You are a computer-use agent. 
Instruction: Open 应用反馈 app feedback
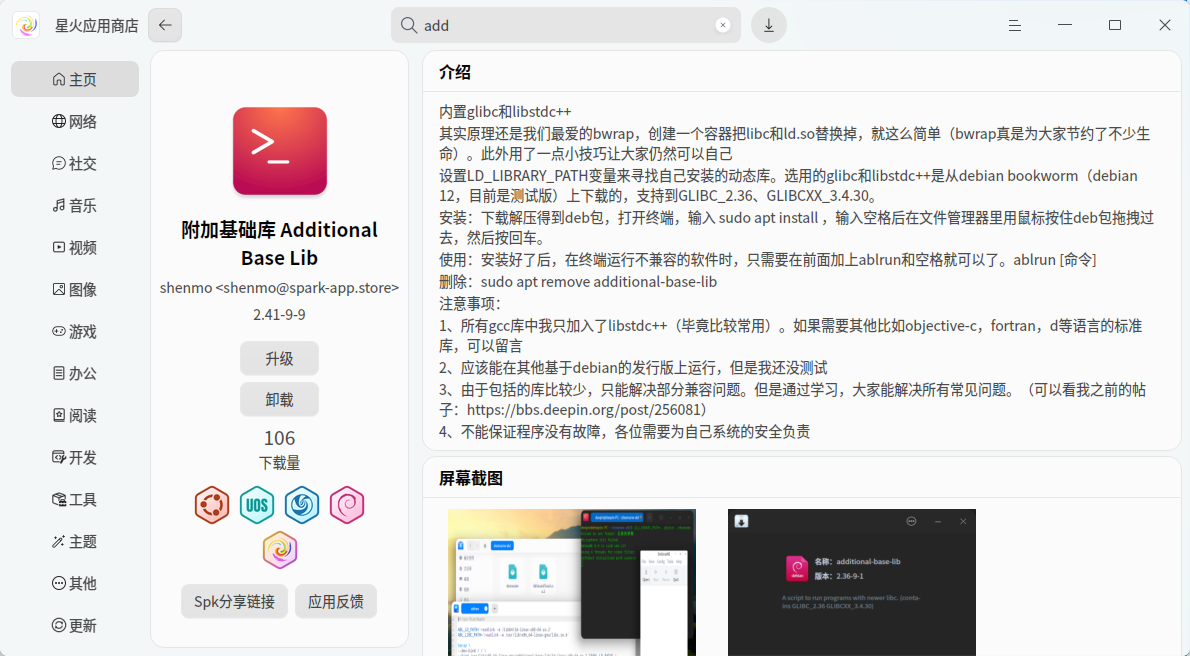(335, 601)
